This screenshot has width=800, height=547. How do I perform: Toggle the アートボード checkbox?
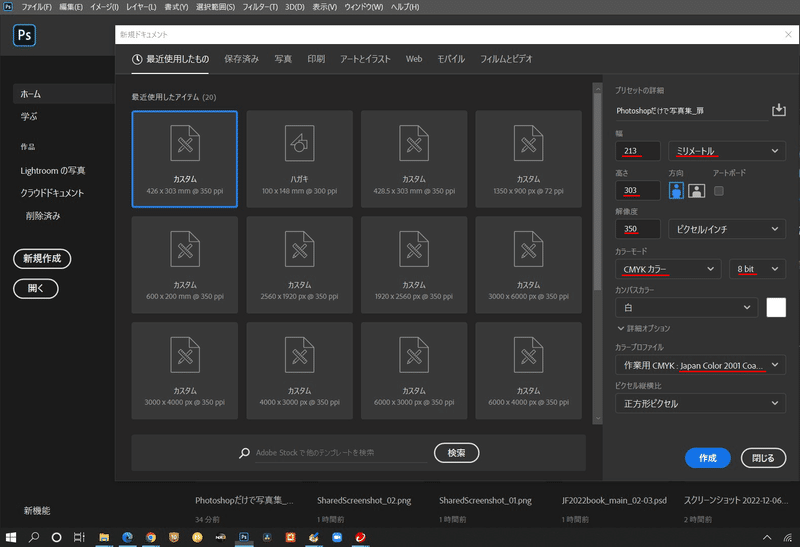pyautogui.click(x=718, y=191)
